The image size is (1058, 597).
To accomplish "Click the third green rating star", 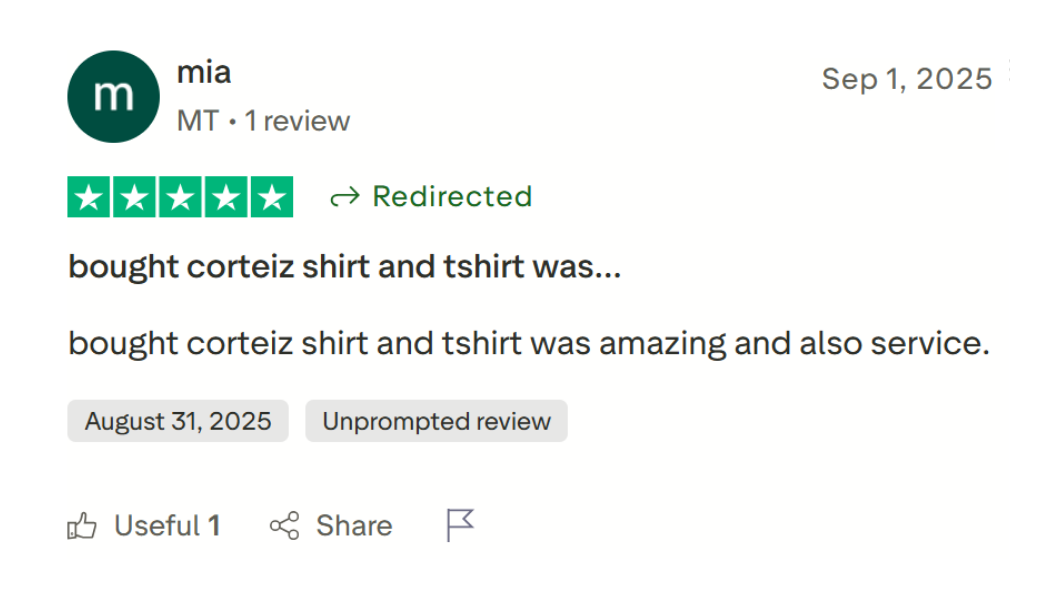I will 180,197.
